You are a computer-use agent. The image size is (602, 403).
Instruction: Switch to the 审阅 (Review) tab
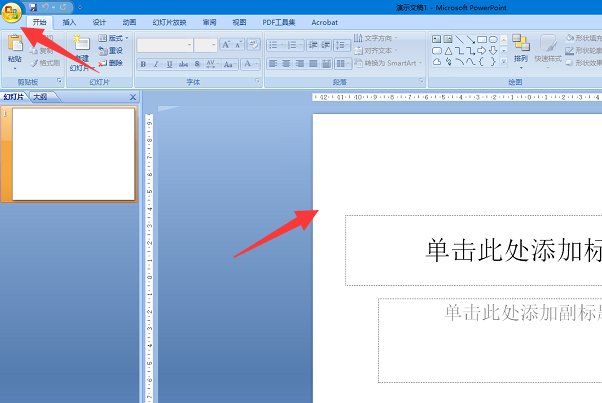point(209,22)
